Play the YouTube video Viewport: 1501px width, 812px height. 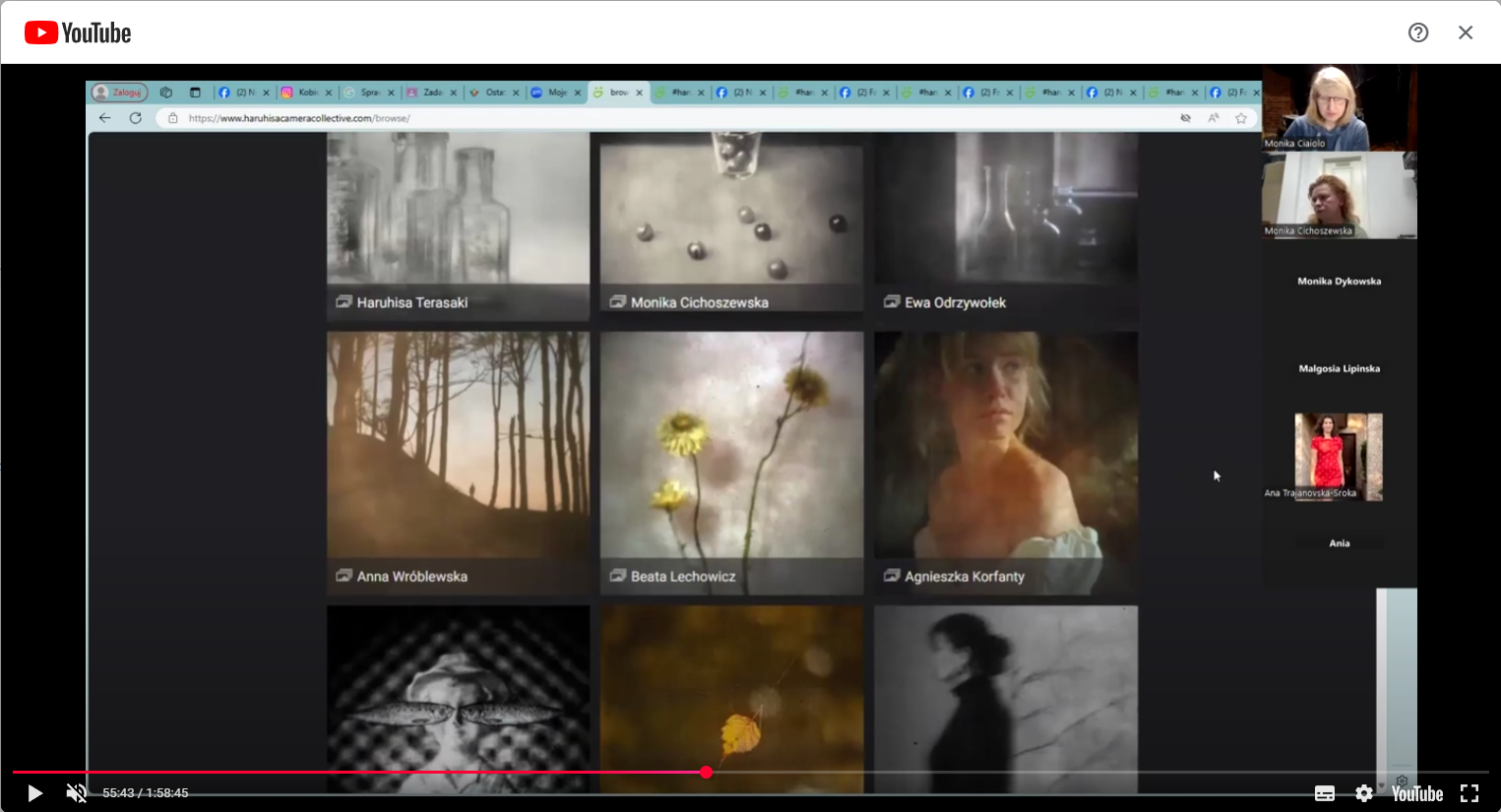[x=34, y=793]
